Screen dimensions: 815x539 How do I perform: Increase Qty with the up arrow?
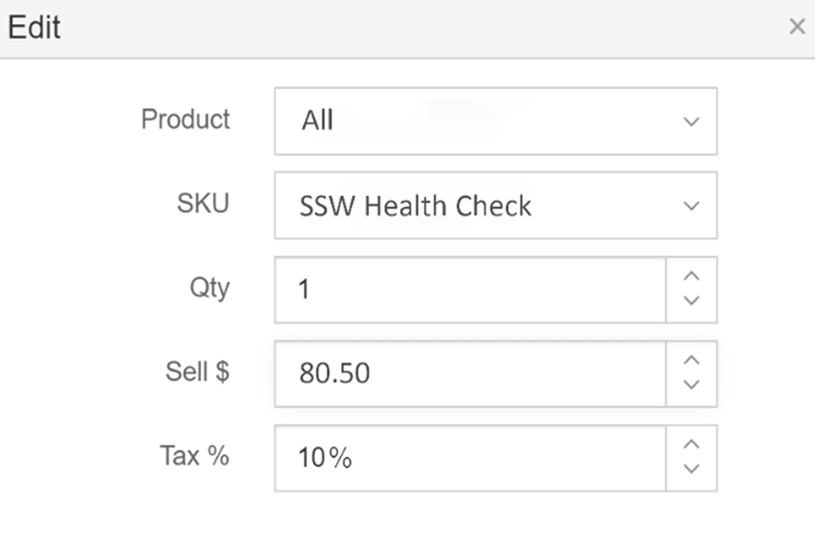(691, 278)
